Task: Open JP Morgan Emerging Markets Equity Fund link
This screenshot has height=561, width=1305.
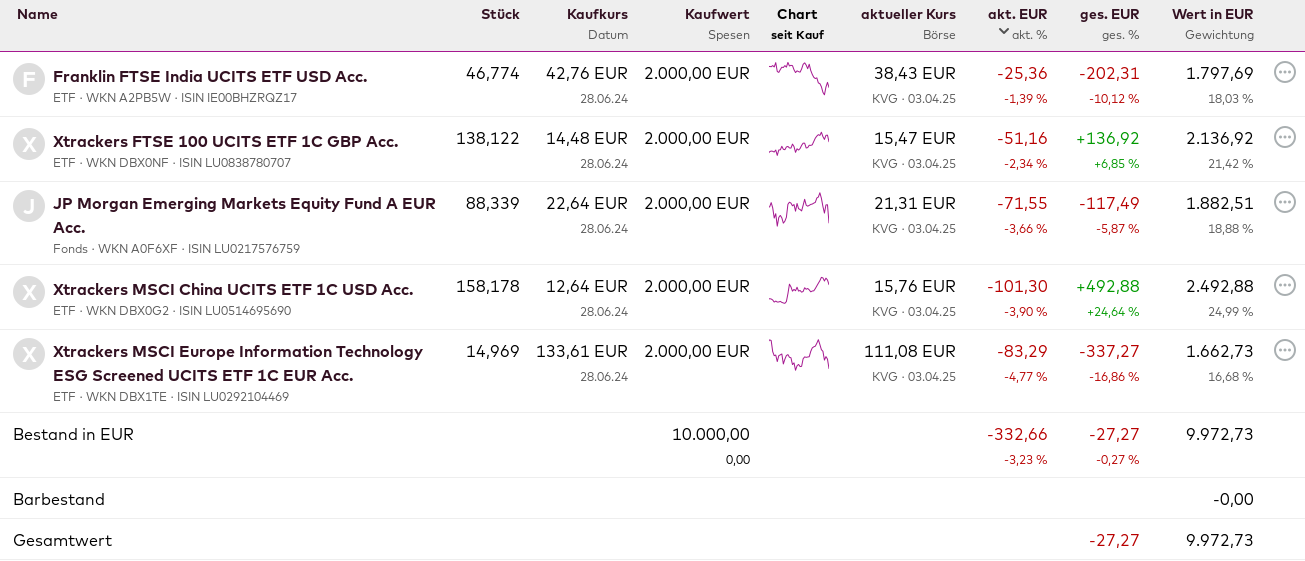Action: click(244, 204)
